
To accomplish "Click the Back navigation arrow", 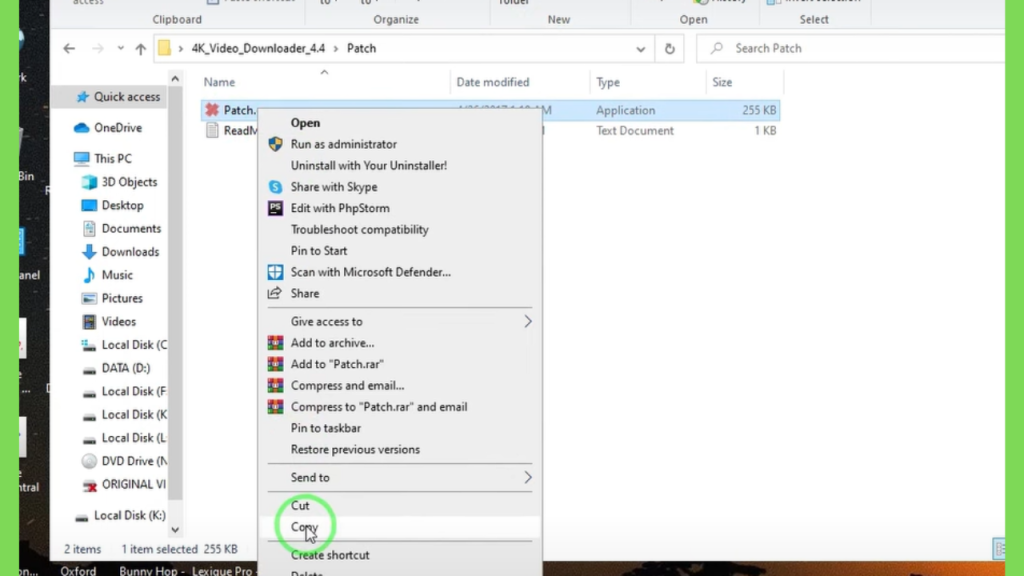I will [69, 48].
